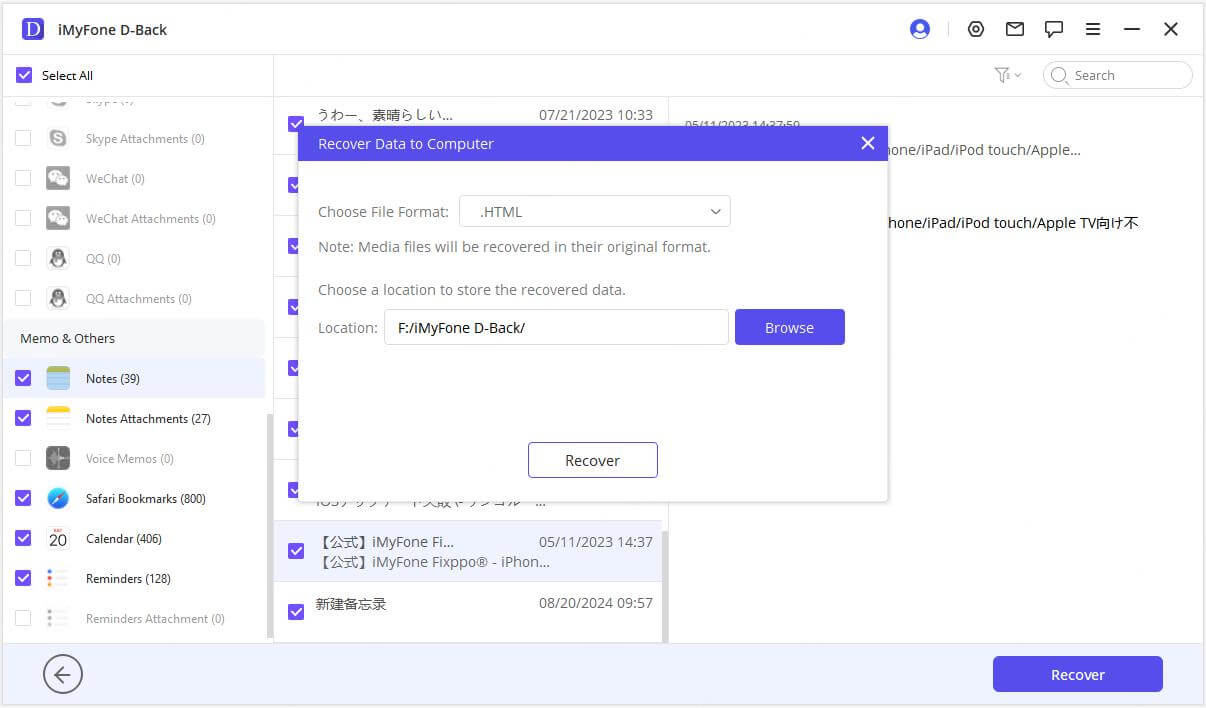Select Calendar (406) entry
This screenshot has height=708, width=1206.
coord(134,538)
